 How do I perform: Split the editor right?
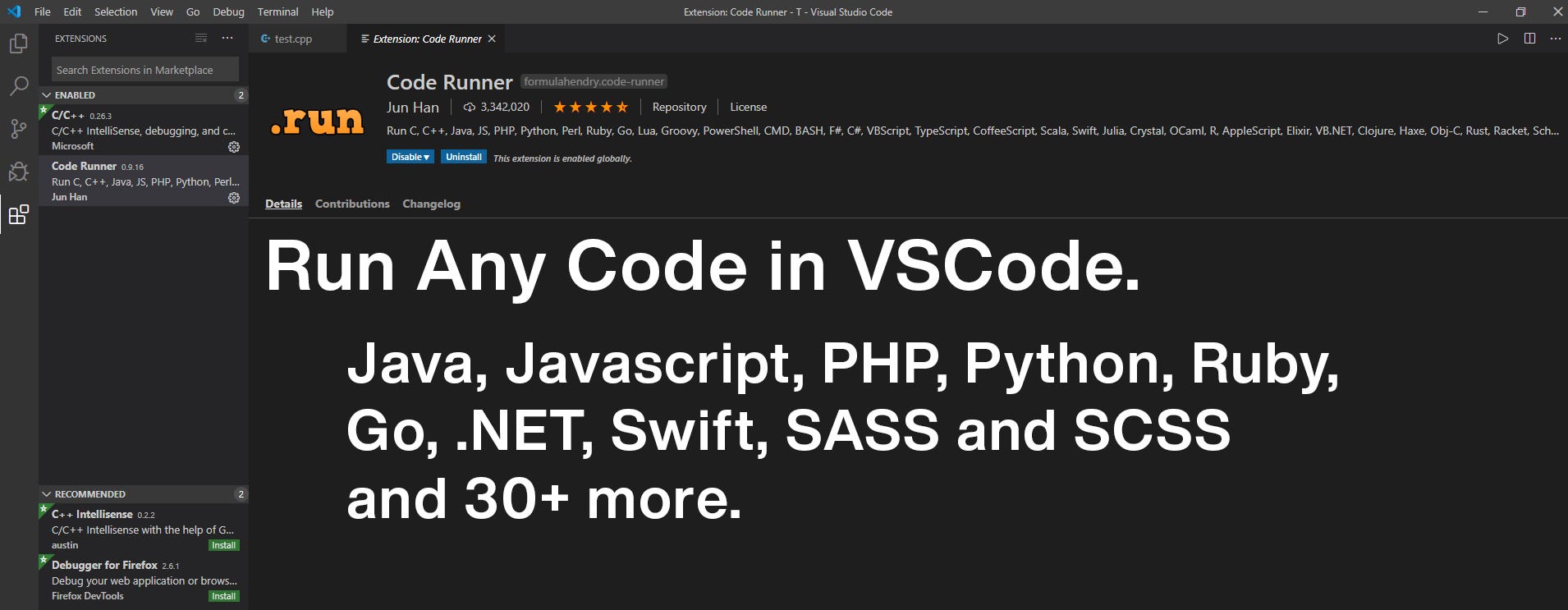pyautogui.click(x=1529, y=39)
